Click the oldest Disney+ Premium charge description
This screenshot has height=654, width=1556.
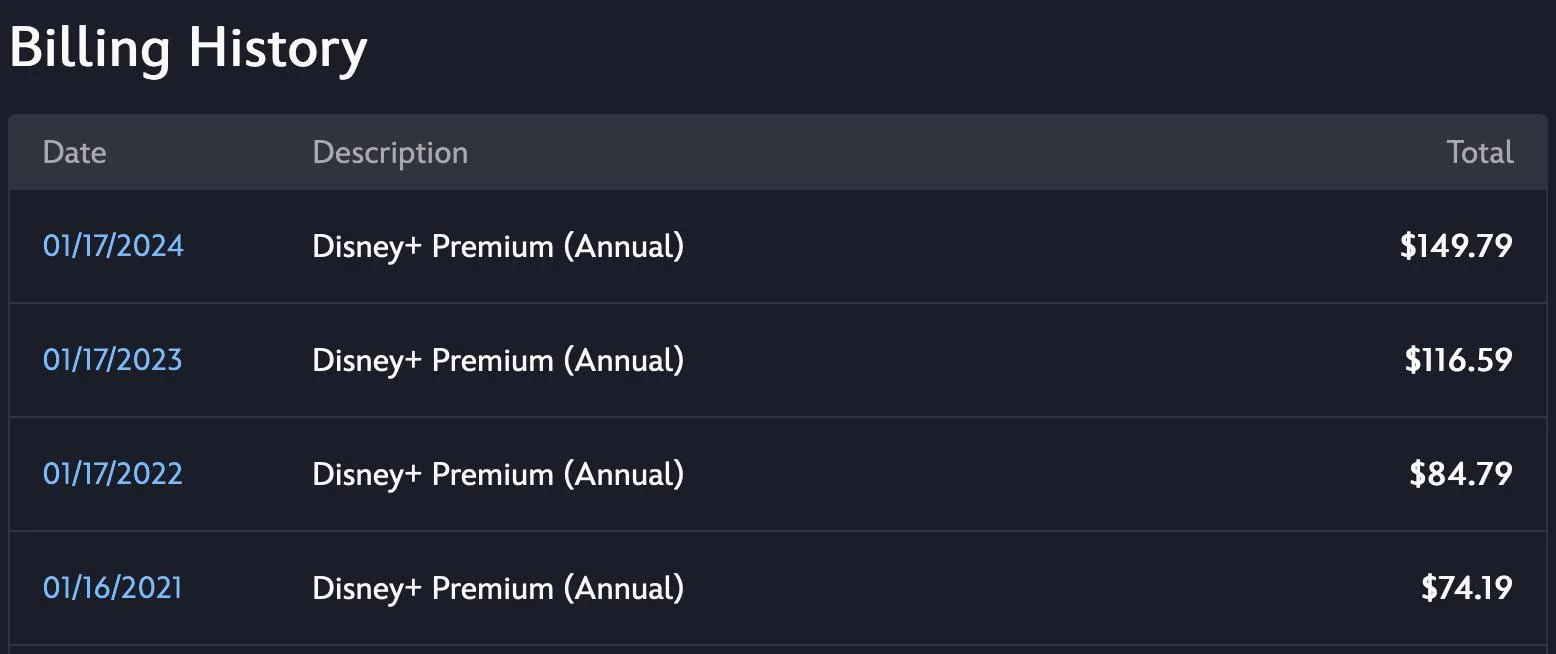tap(497, 588)
